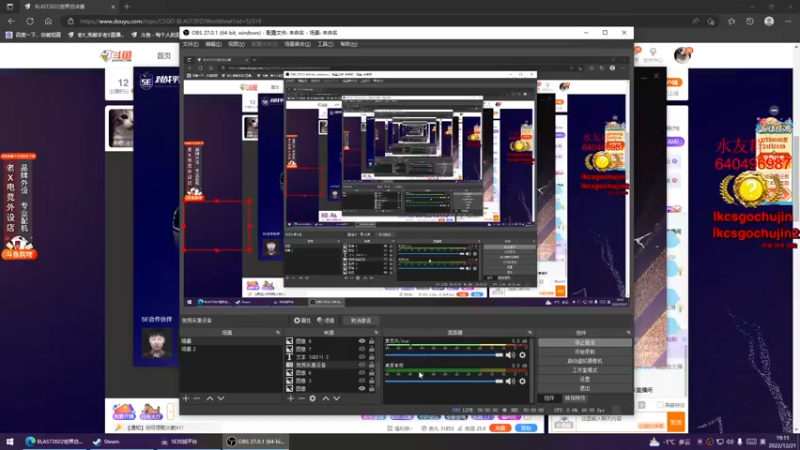The height and width of the screenshot is (450, 800).
Task: Toggle visibility of 图像 7 source
Action: (362, 349)
